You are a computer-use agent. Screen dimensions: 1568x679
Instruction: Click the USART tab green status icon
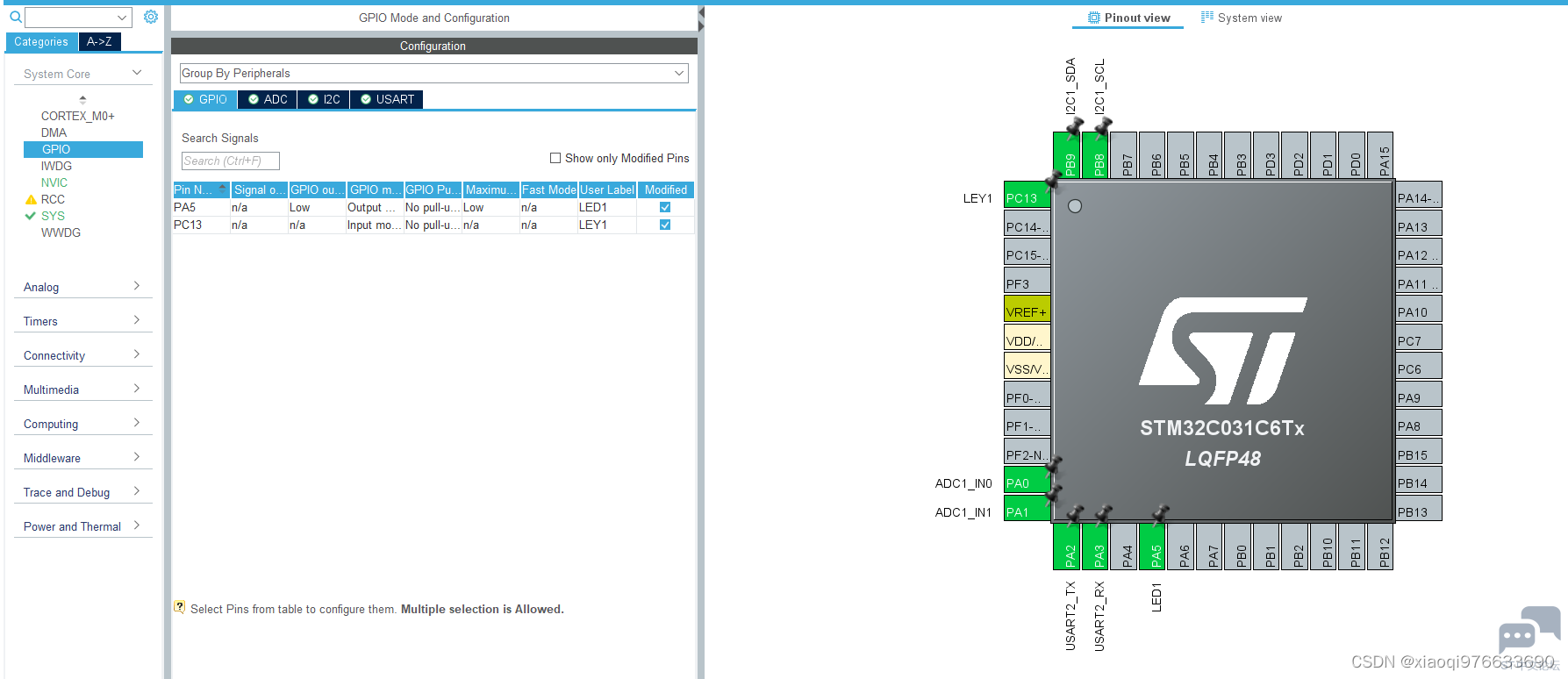[x=366, y=99]
